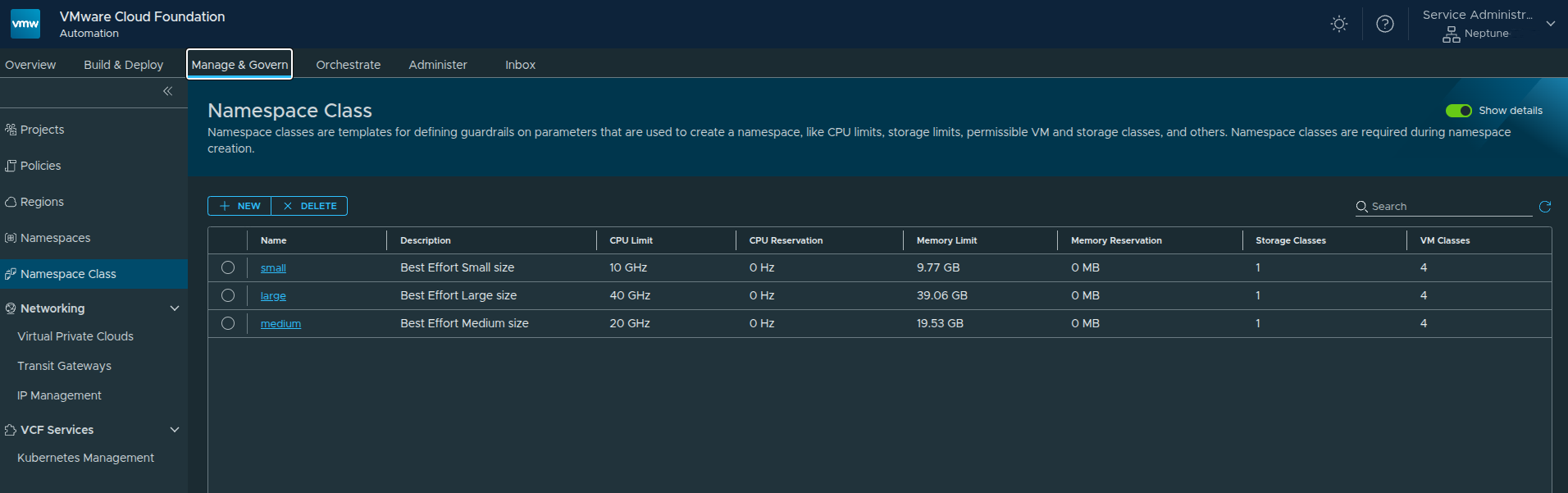The width and height of the screenshot is (1568, 493).
Task: Sort by the Name column header
Action: click(274, 240)
